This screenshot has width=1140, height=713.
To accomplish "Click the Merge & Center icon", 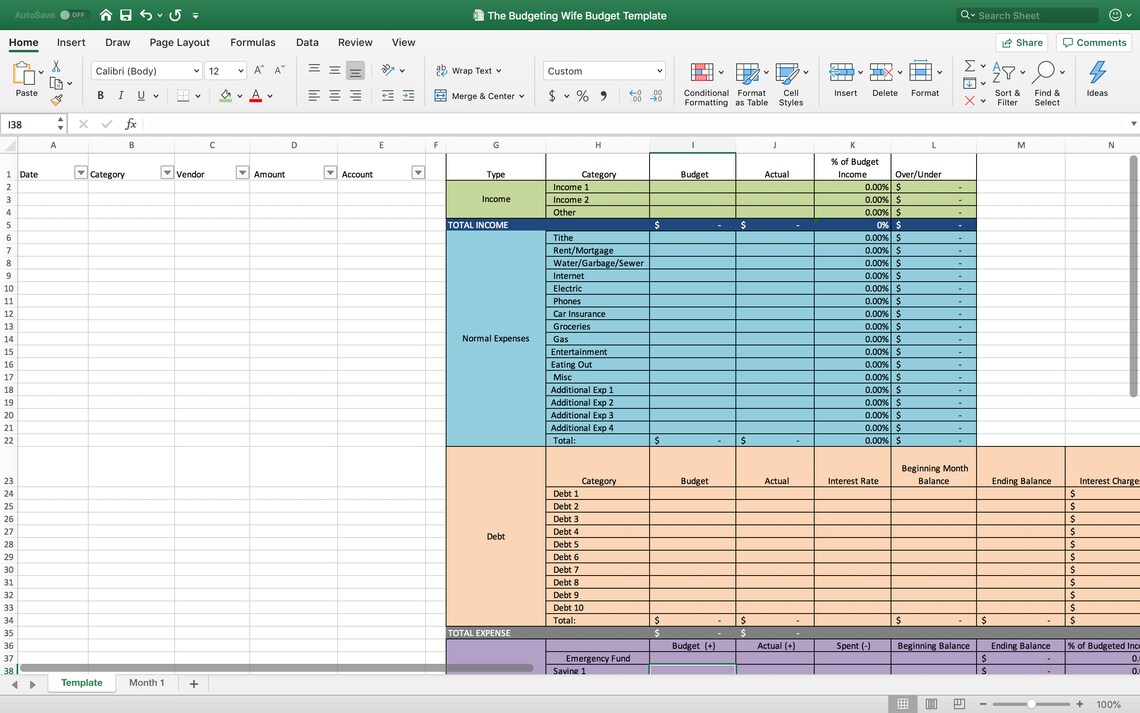I will (x=439, y=96).
